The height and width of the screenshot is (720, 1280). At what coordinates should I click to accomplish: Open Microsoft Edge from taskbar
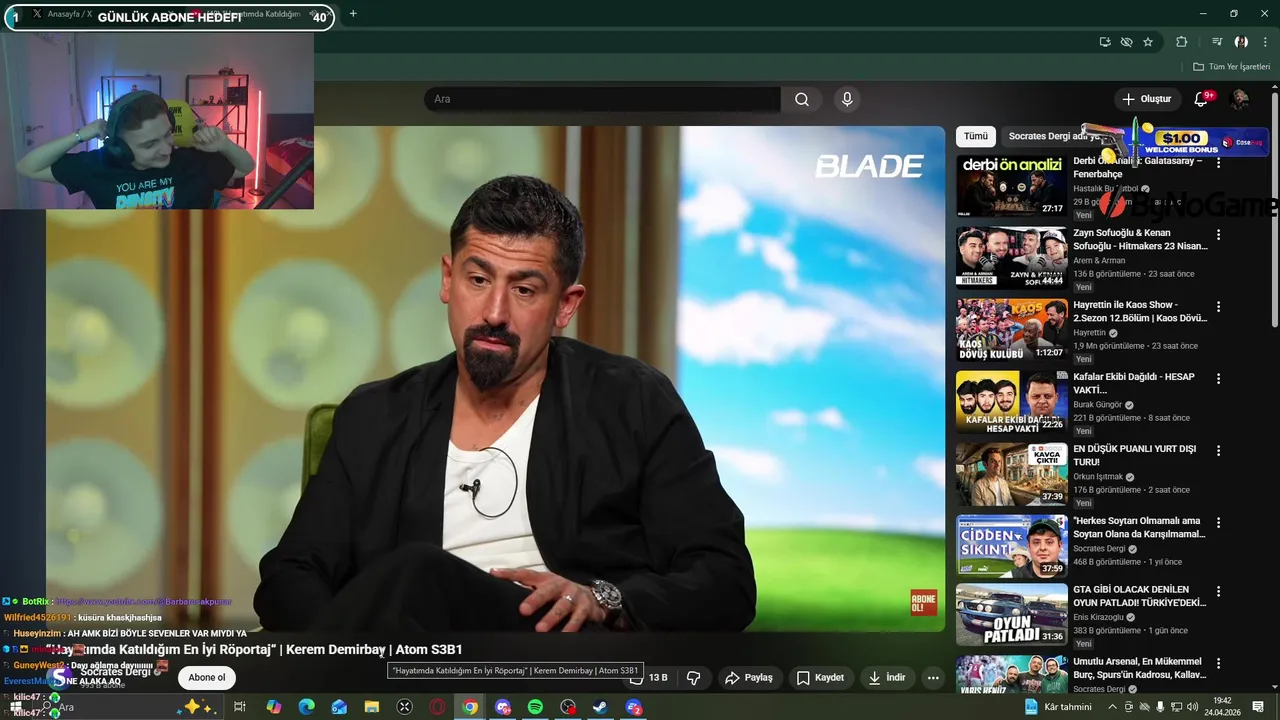(306, 707)
